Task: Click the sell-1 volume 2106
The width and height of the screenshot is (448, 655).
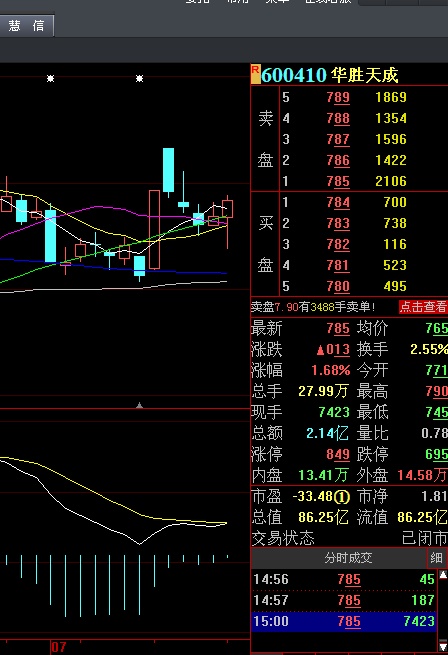Action: pyautogui.click(x=391, y=181)
